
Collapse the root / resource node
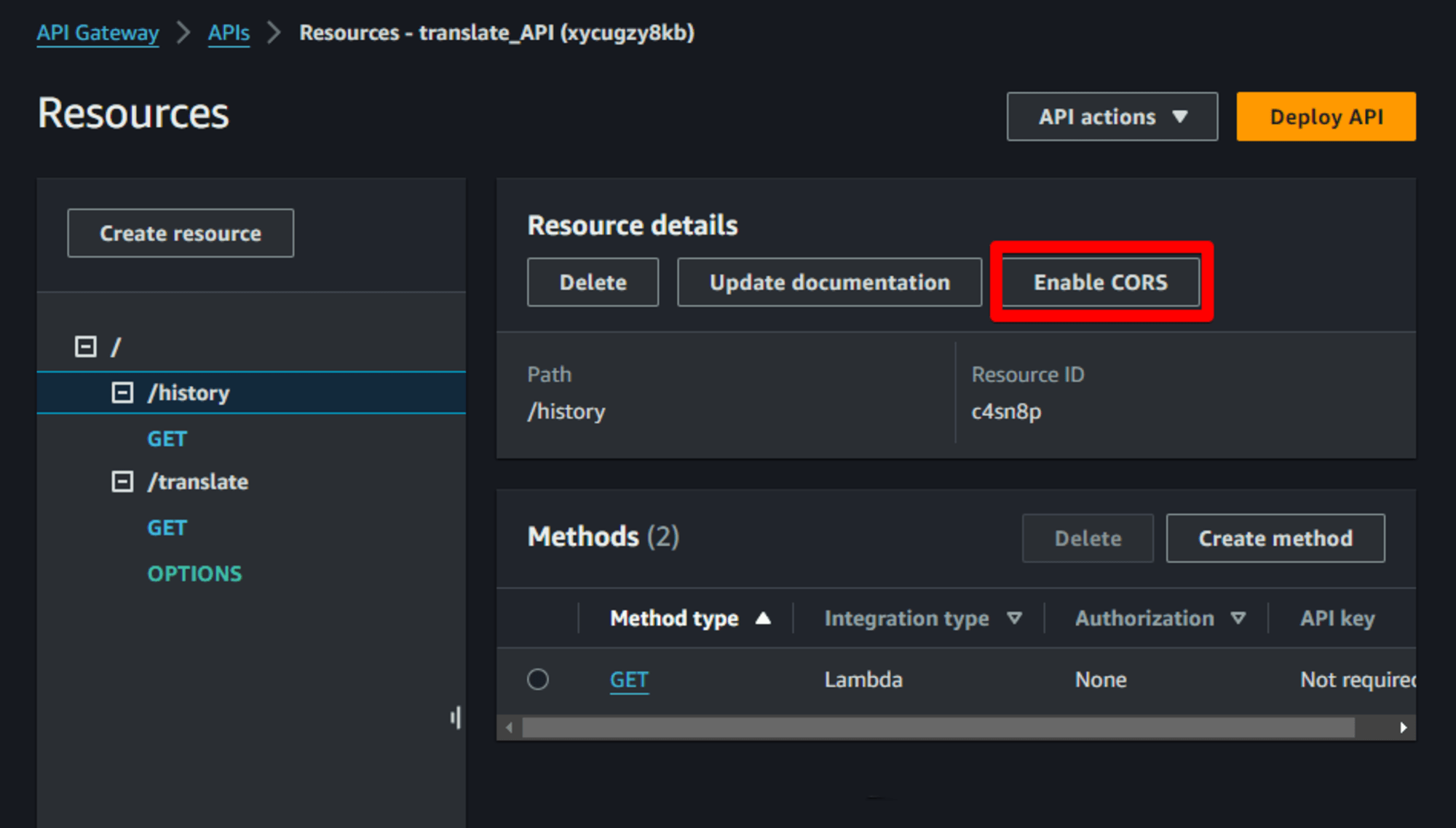pyautogui.click(x=86, y=347)
